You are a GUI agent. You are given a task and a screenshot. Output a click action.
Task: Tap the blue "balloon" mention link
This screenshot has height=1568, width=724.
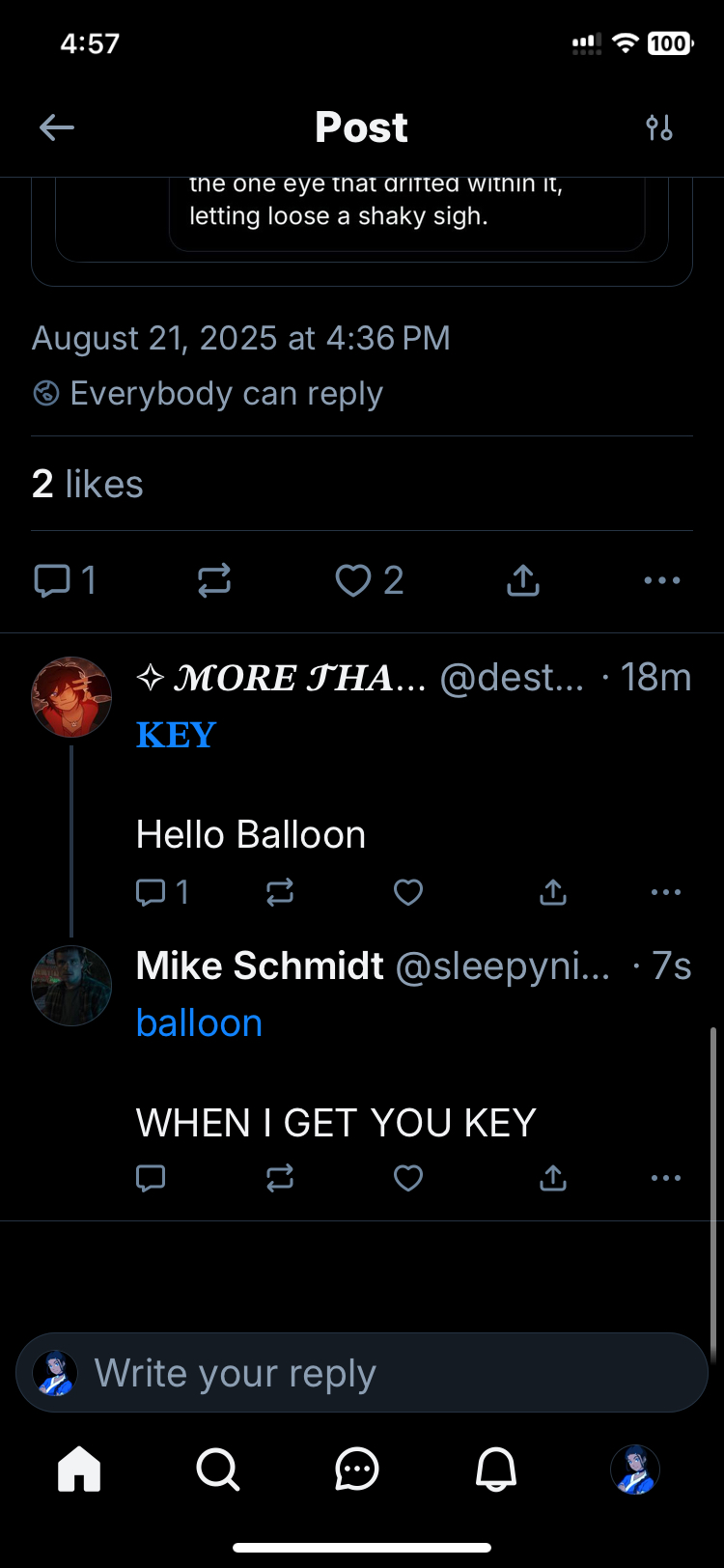click(199, 1023)
